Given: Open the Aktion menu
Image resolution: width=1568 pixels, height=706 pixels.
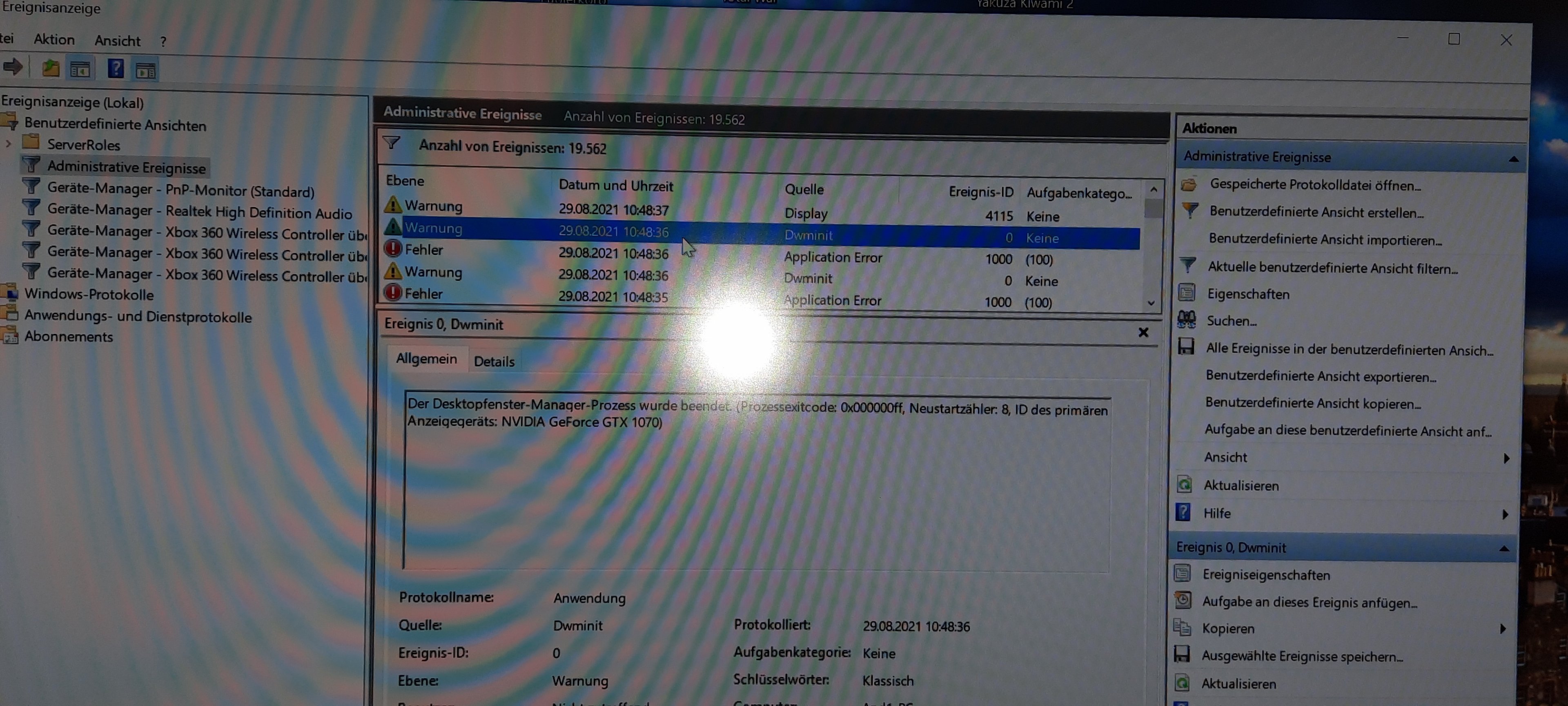Looking at the screenshot, I should pos(54,40).
